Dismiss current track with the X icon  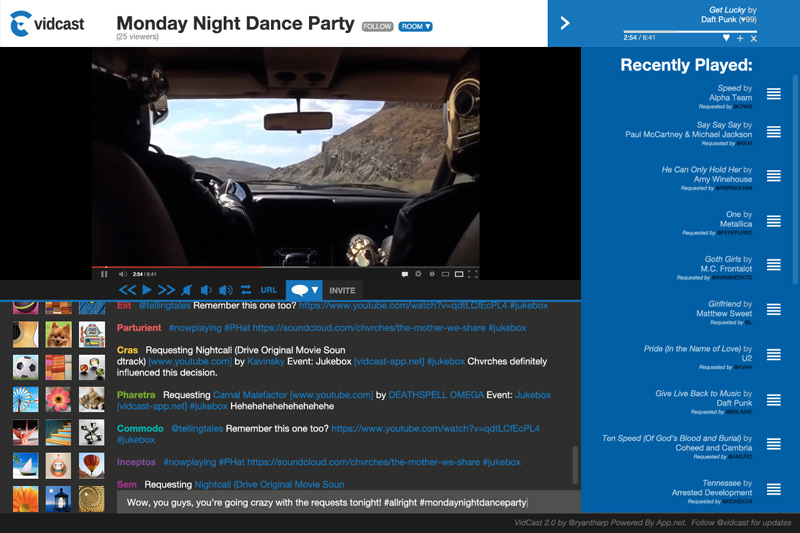point(754,38)
